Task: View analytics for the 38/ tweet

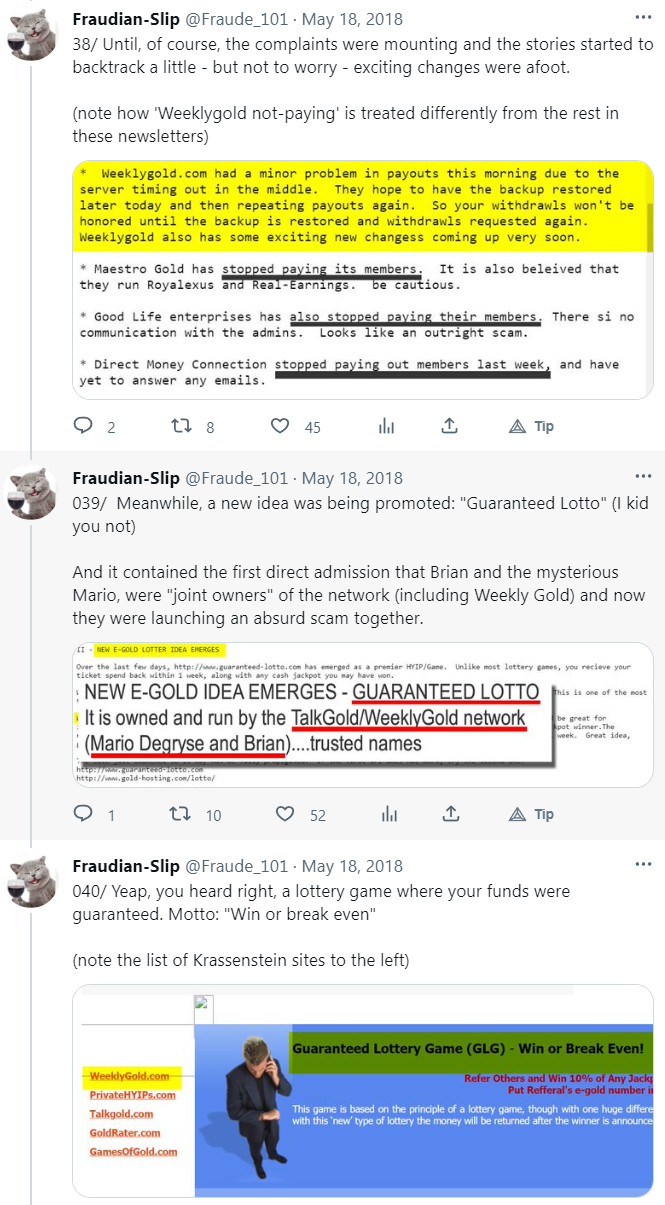Action: [386, 427]
